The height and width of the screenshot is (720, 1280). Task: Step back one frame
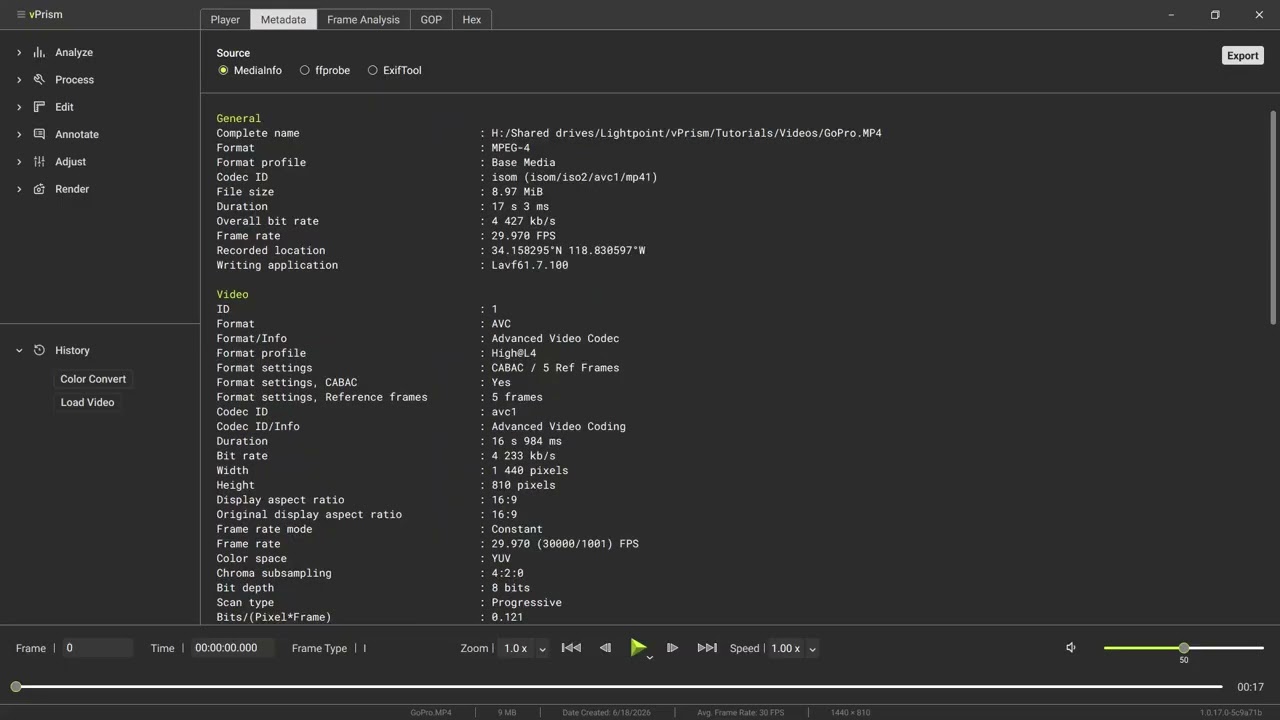pos(605,648)
